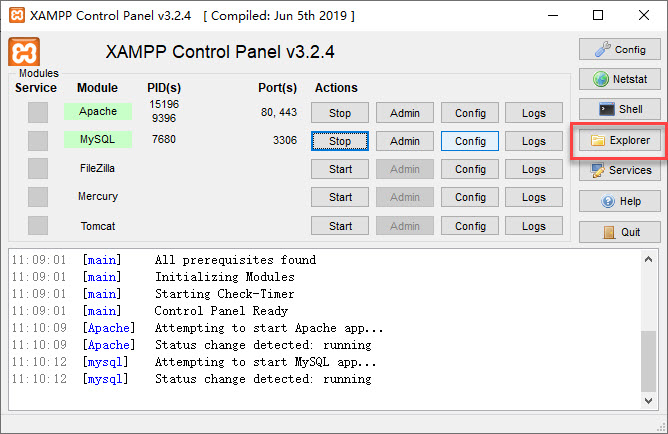Open Services panel button
Viewport: 668px width, 434px height.
coord(619,171)
